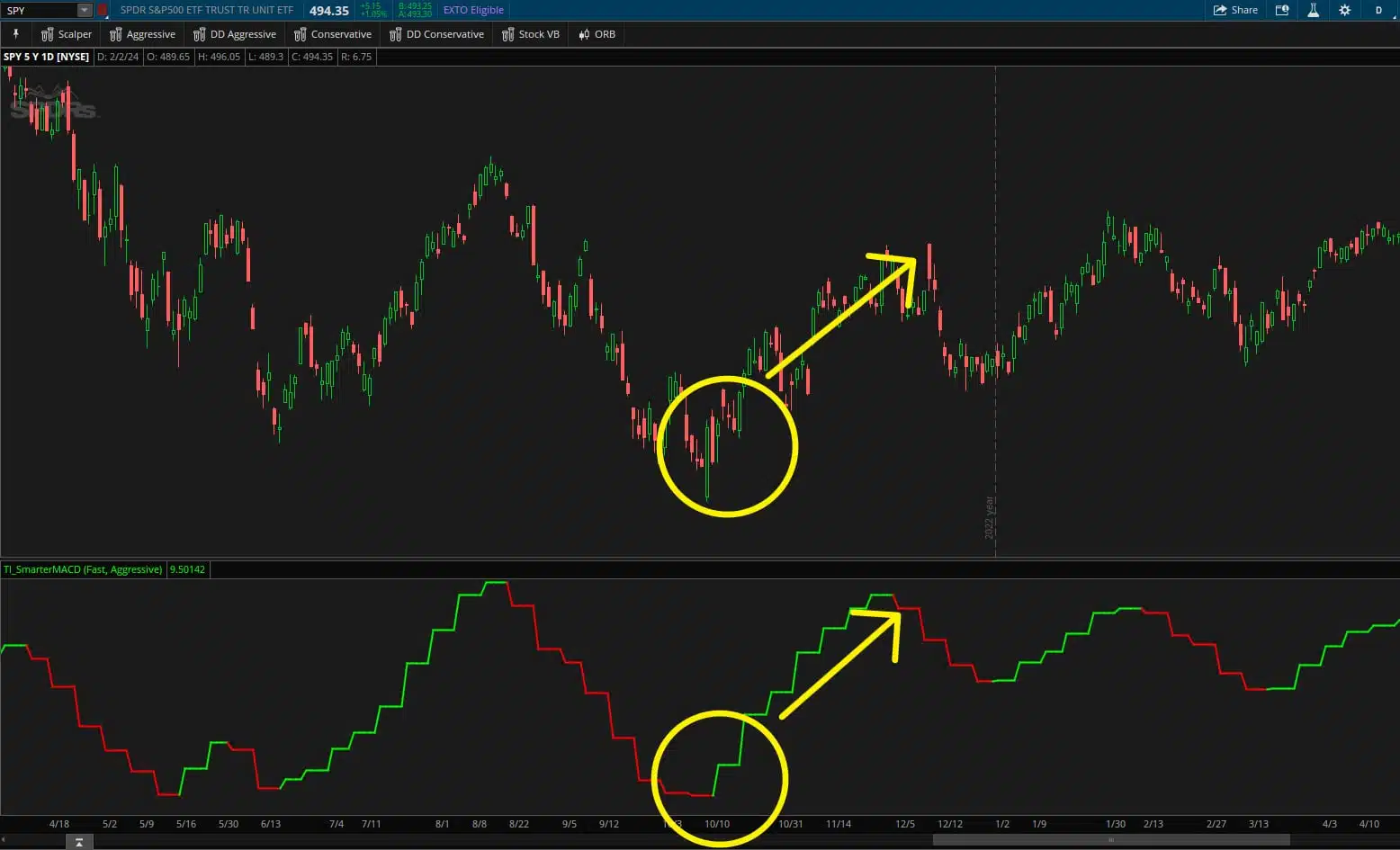
Task: Switch to the Conservative preset
Action: 333,34
